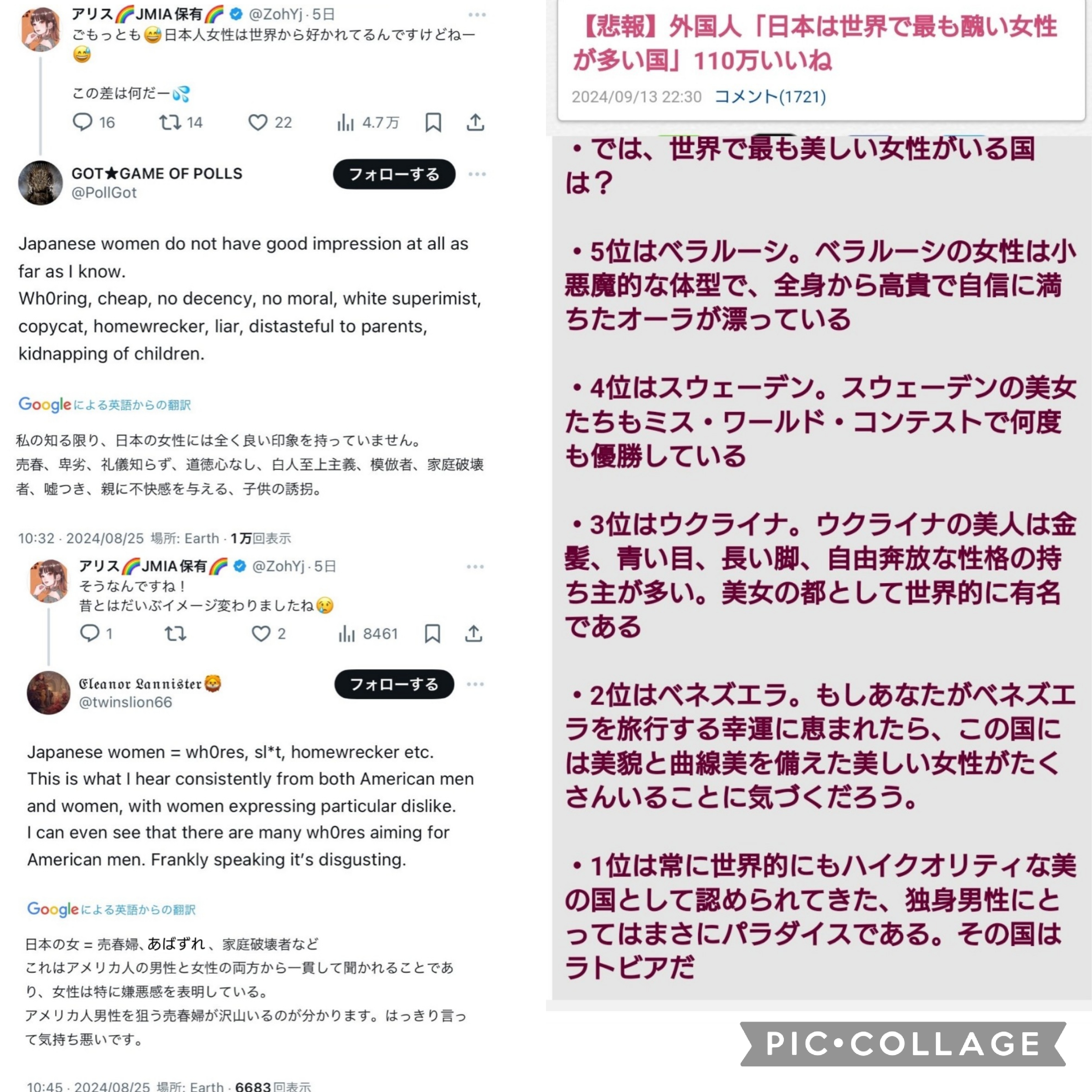
Task: Open more options on @twinslion66 tweet
Action: tap(475, 685)
